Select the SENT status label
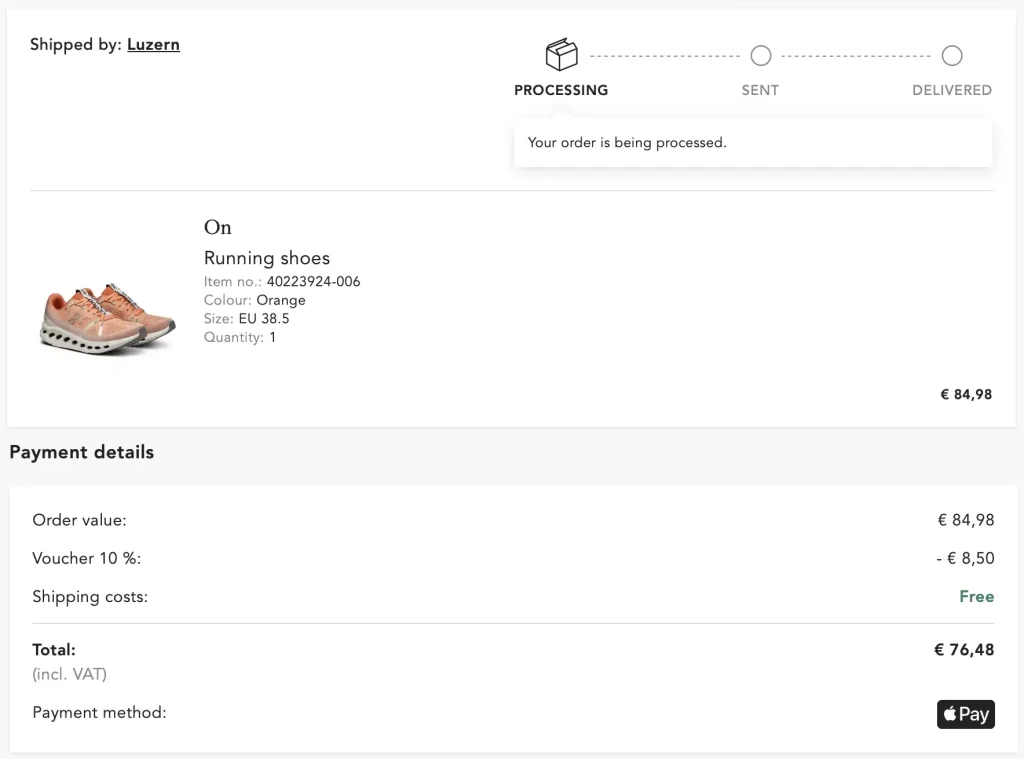 click(760, 90)
